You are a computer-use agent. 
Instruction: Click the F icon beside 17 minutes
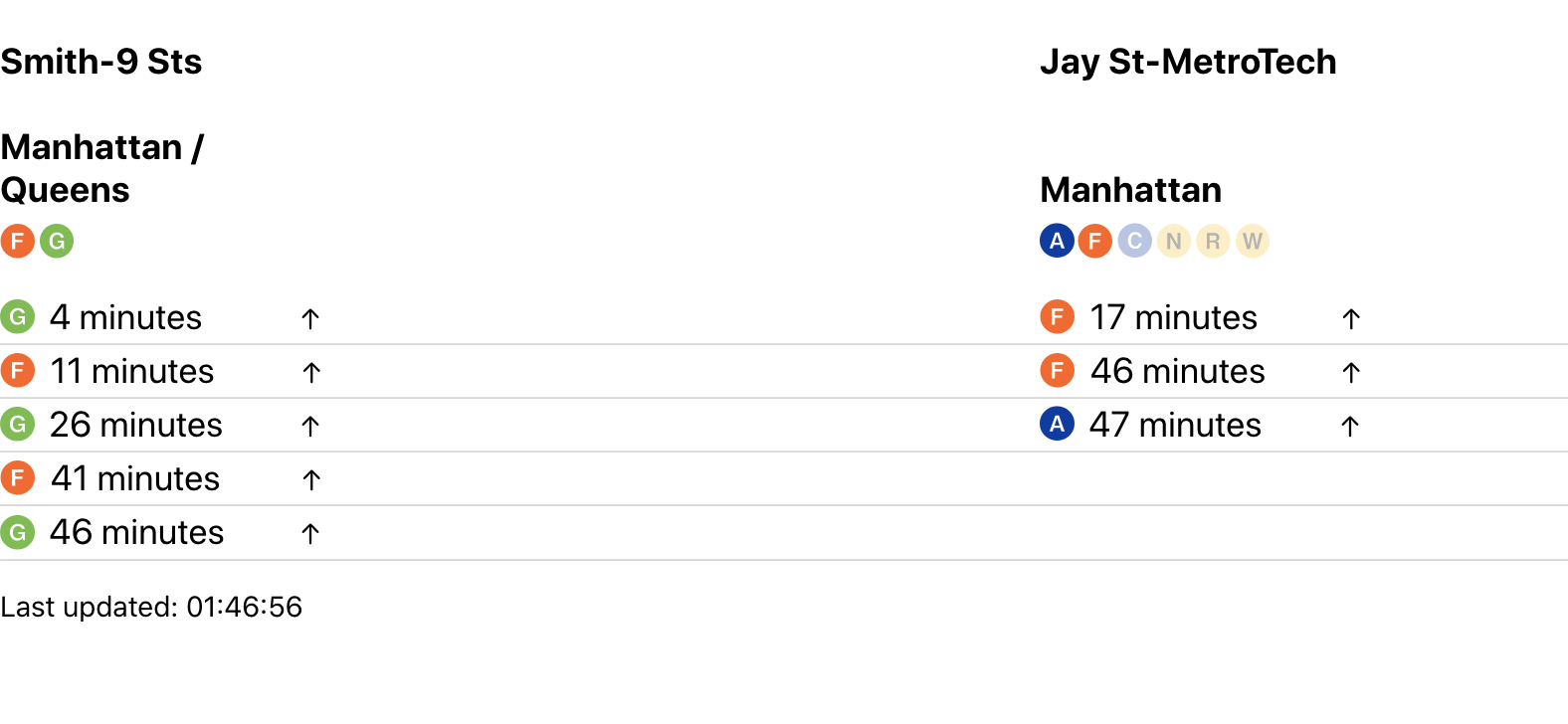click(1057, 316)
